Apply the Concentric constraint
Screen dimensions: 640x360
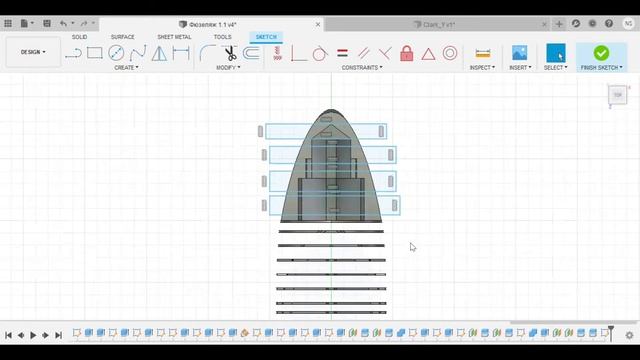click(x=450, y=53)
